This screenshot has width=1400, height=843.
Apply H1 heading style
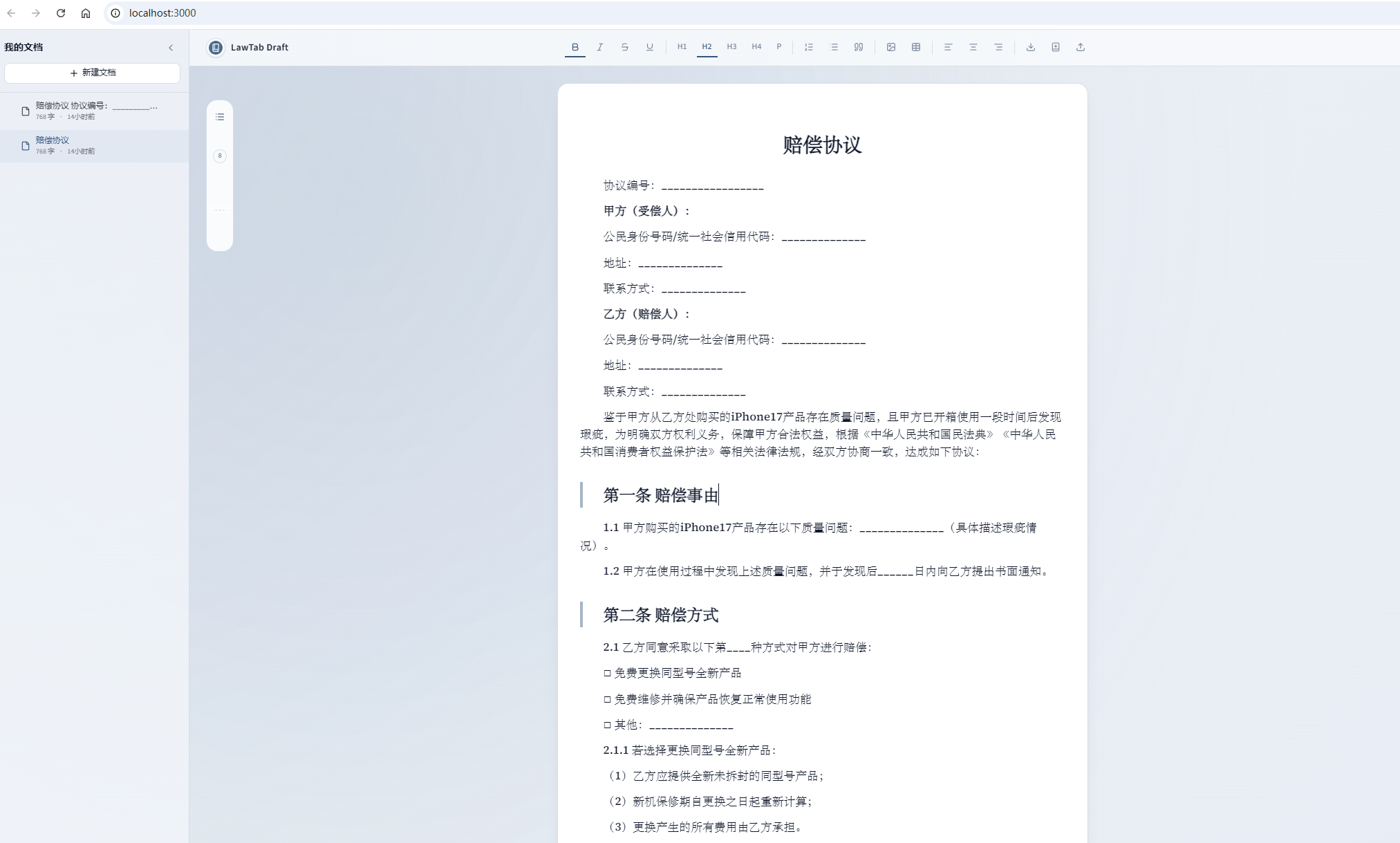[682, 47]
